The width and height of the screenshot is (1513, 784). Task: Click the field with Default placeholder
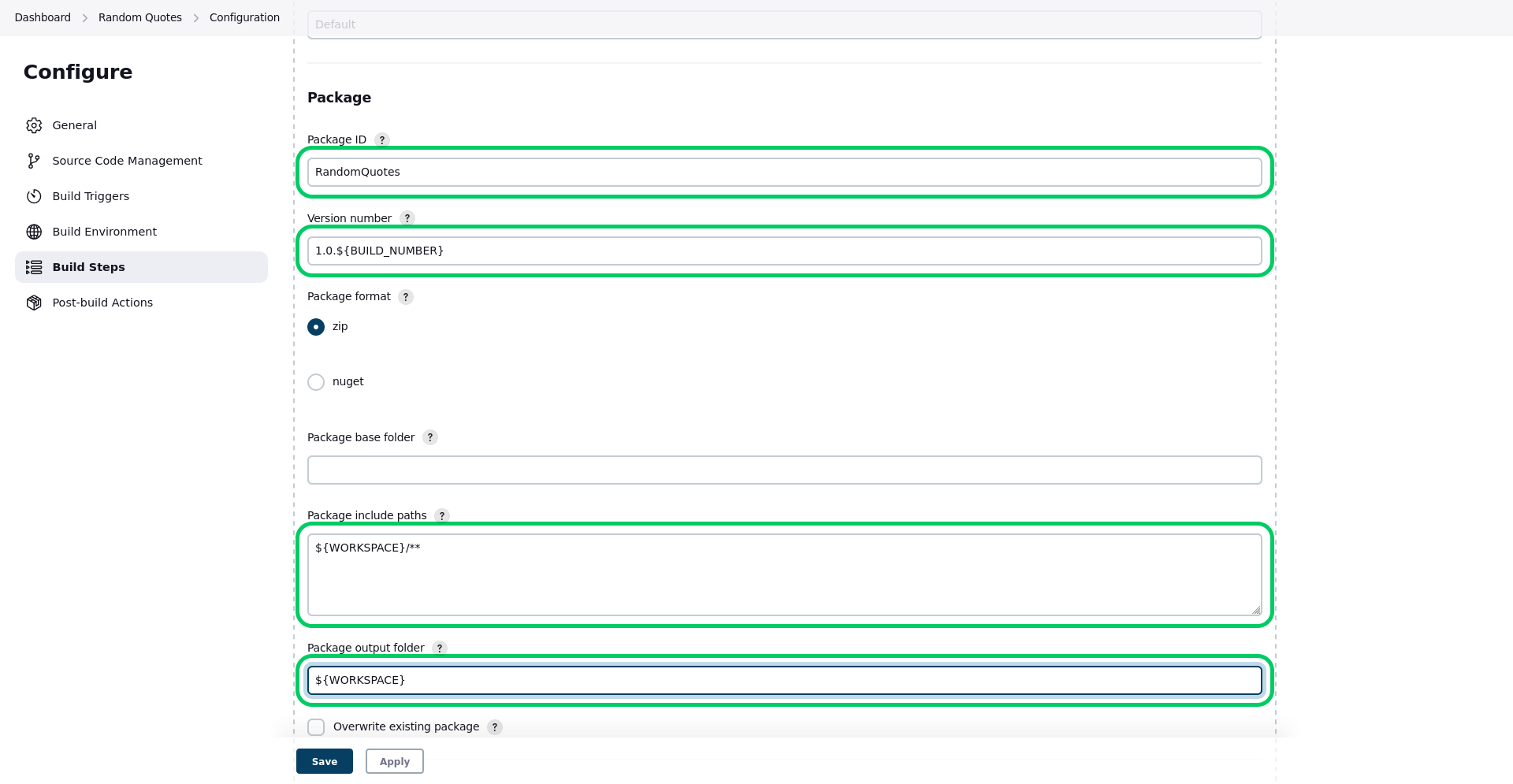(x=785, y=24)
